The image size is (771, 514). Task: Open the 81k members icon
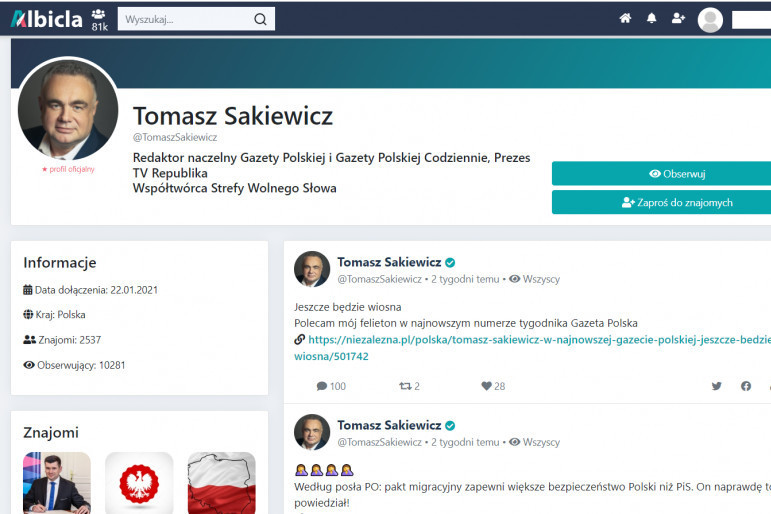[x=99, y=19]
